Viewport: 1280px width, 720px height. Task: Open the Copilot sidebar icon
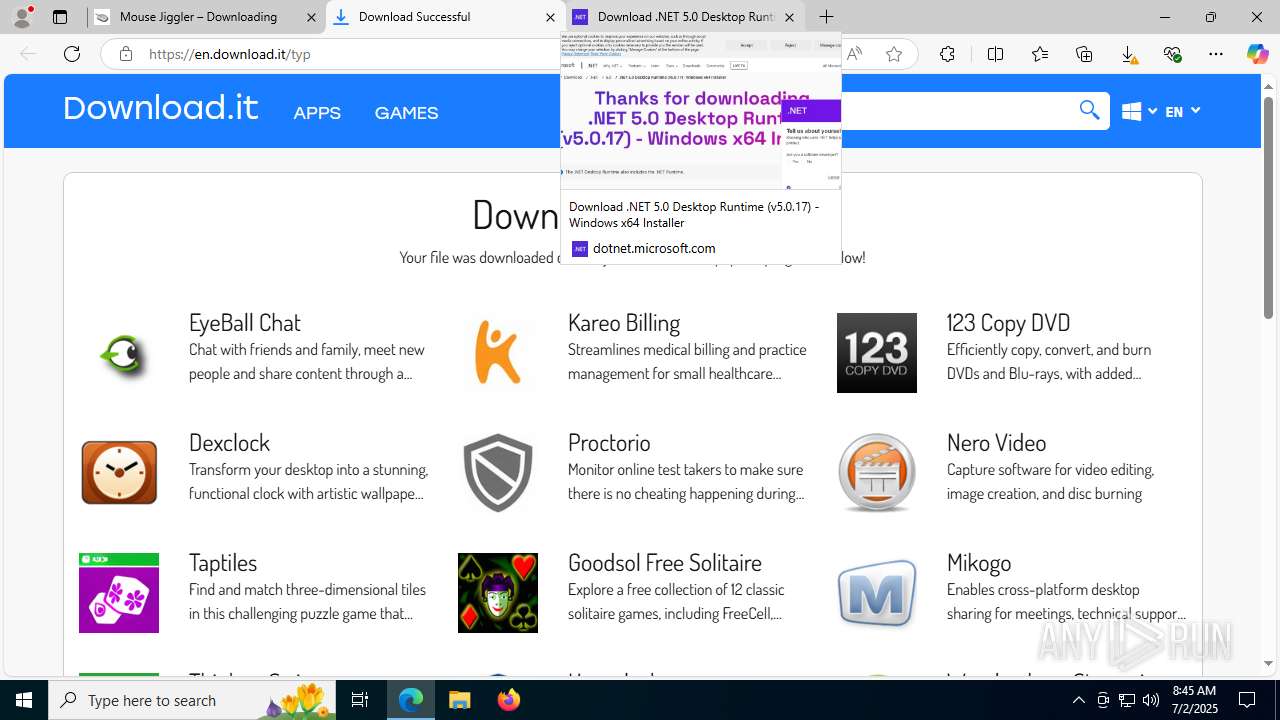pos(1257,54)
